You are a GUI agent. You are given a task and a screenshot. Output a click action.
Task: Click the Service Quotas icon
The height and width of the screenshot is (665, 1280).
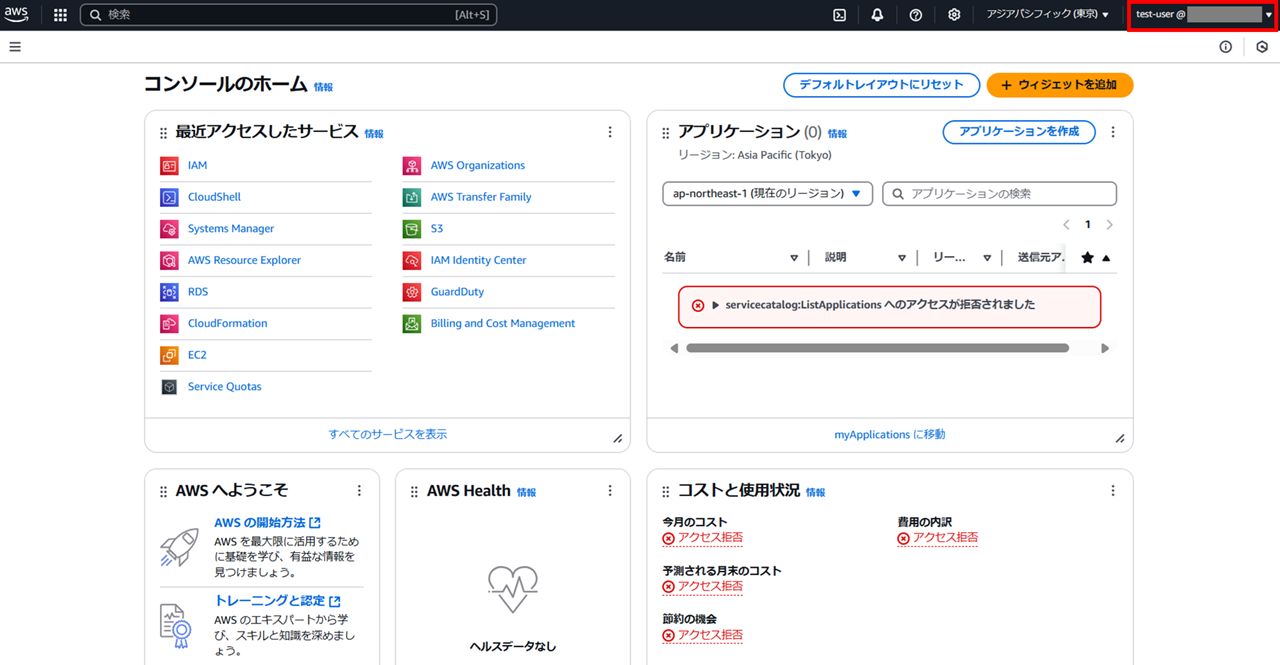click(x=169, y=387)
